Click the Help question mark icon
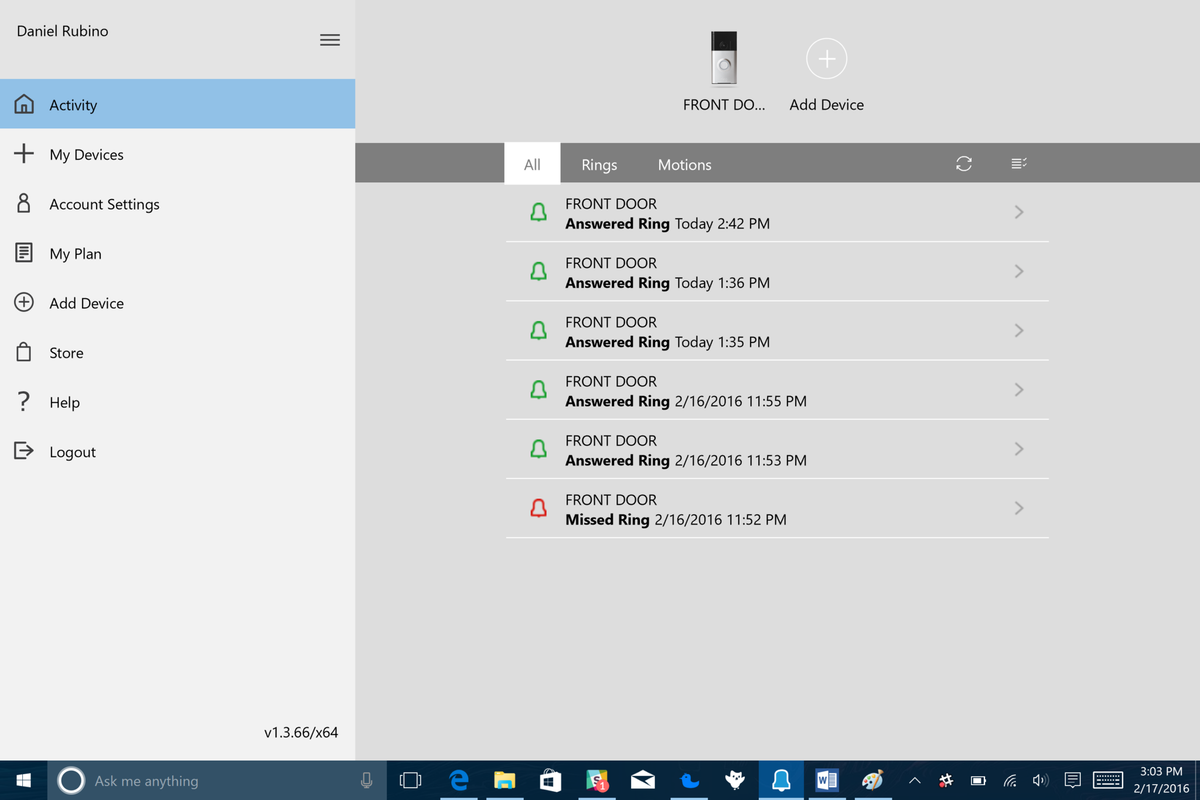This screenshot has height=800, width=1200. click(24, 402)
